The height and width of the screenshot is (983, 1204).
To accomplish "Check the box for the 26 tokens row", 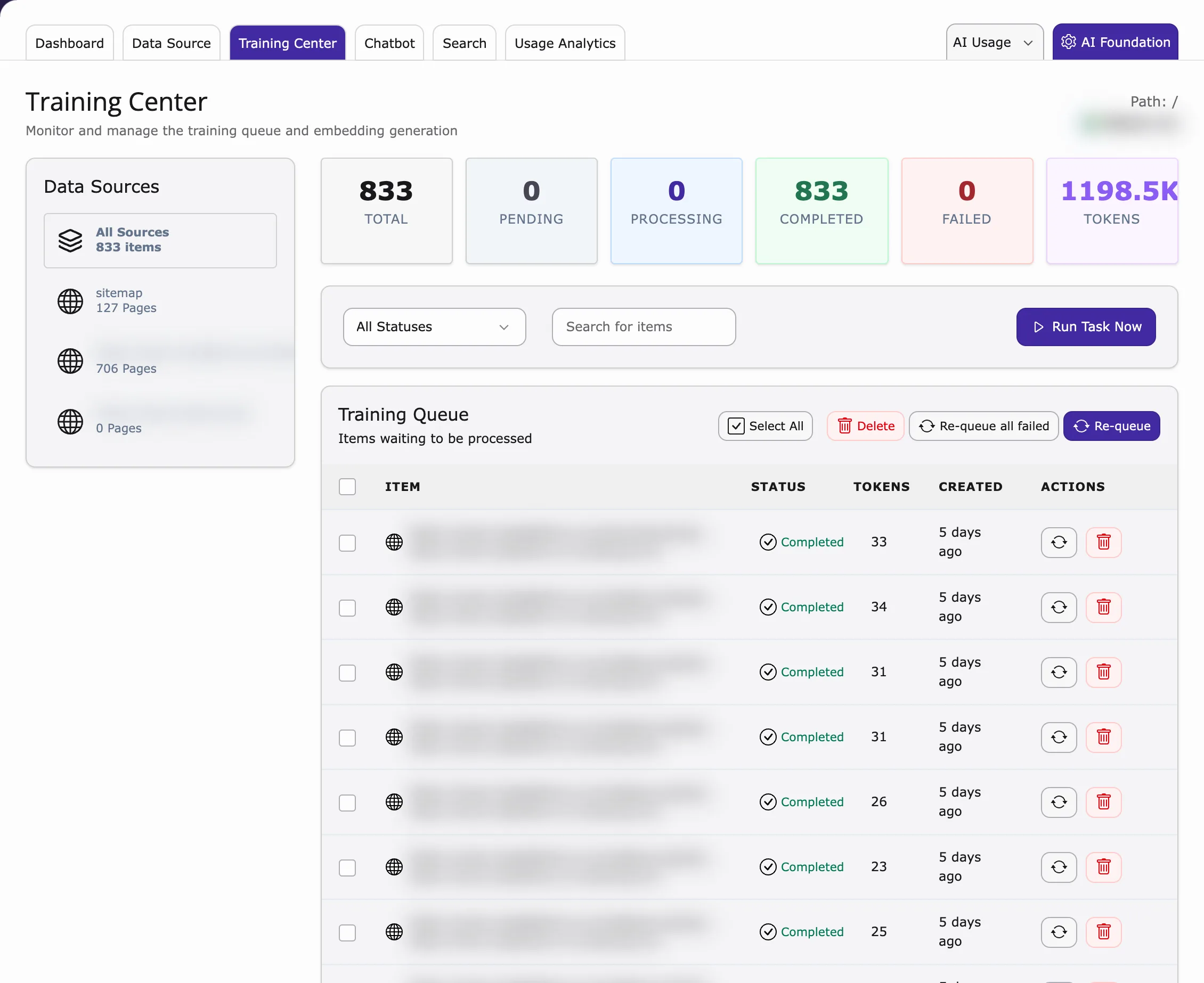I will 347,802.
